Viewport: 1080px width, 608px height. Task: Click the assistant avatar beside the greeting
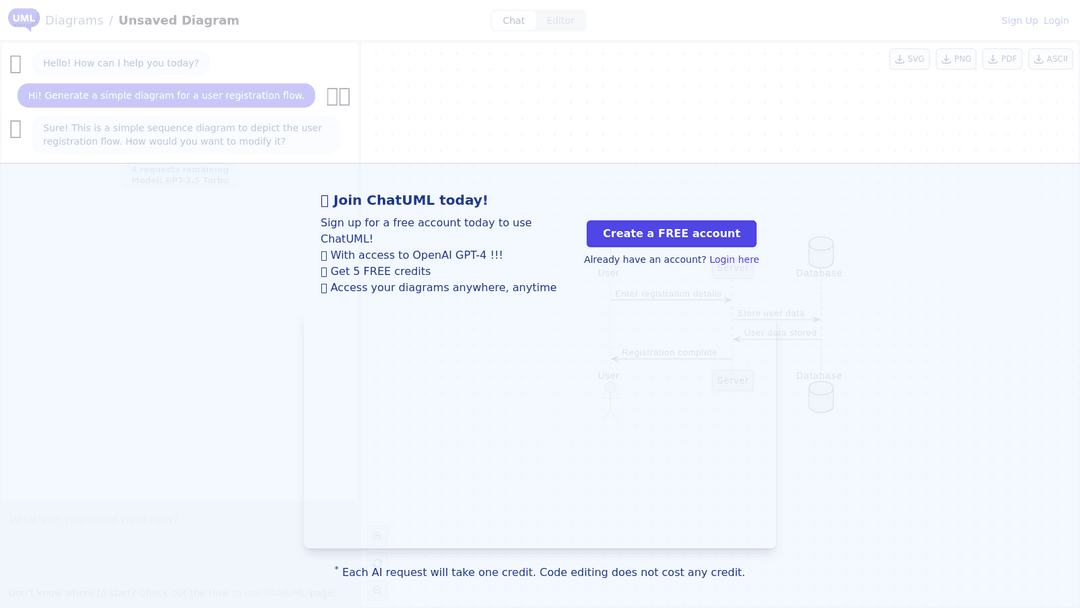[15, 64]
